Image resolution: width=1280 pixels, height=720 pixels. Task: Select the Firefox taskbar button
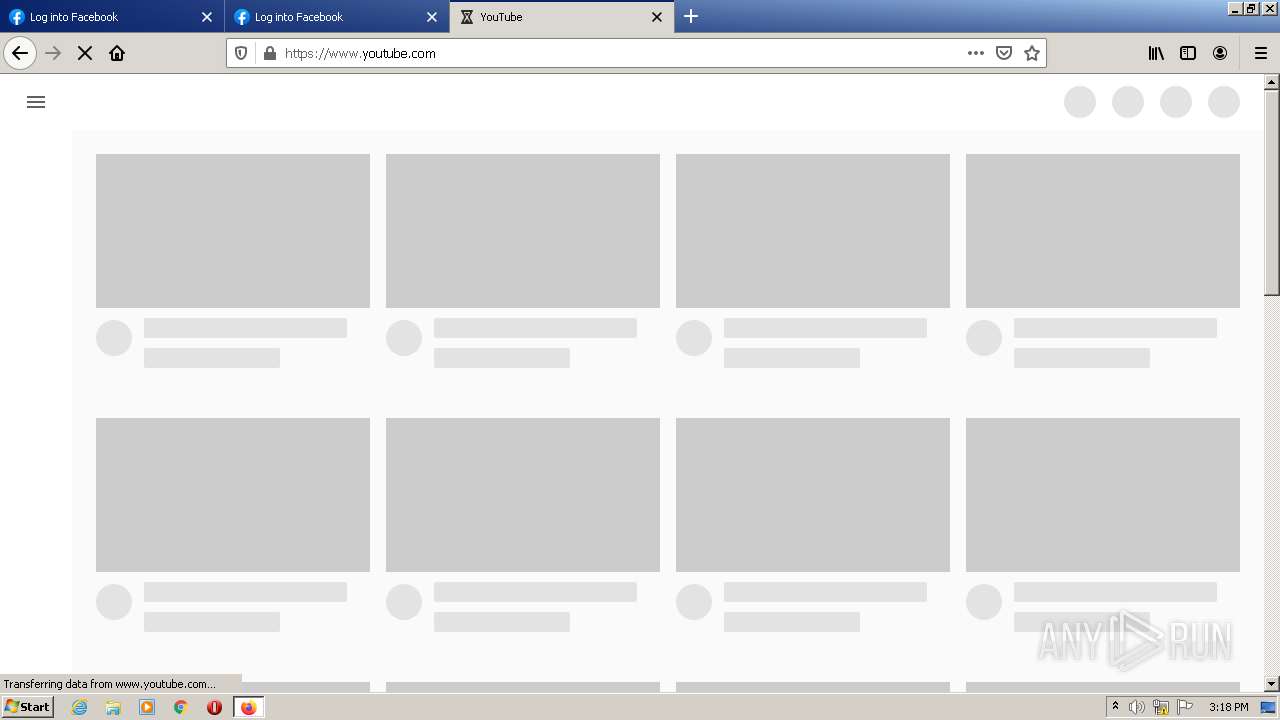click(248, 707)
